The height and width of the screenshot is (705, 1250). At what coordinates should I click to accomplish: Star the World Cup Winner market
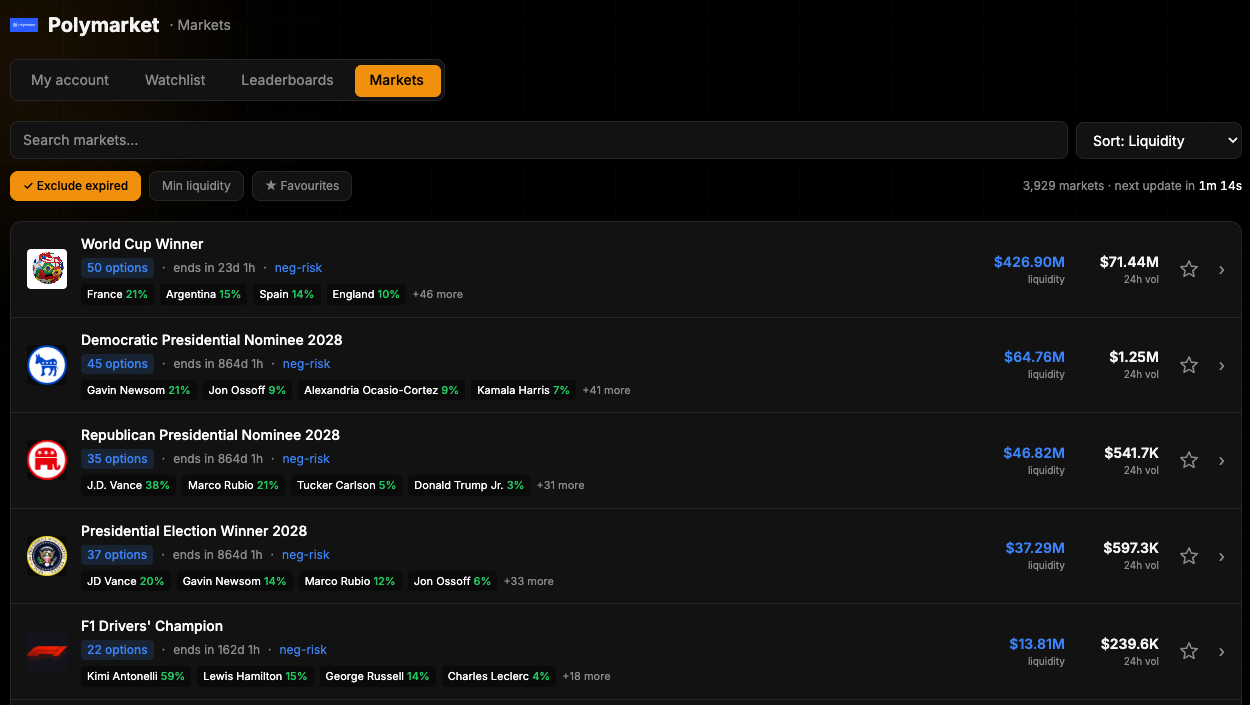click(1189, 269)
